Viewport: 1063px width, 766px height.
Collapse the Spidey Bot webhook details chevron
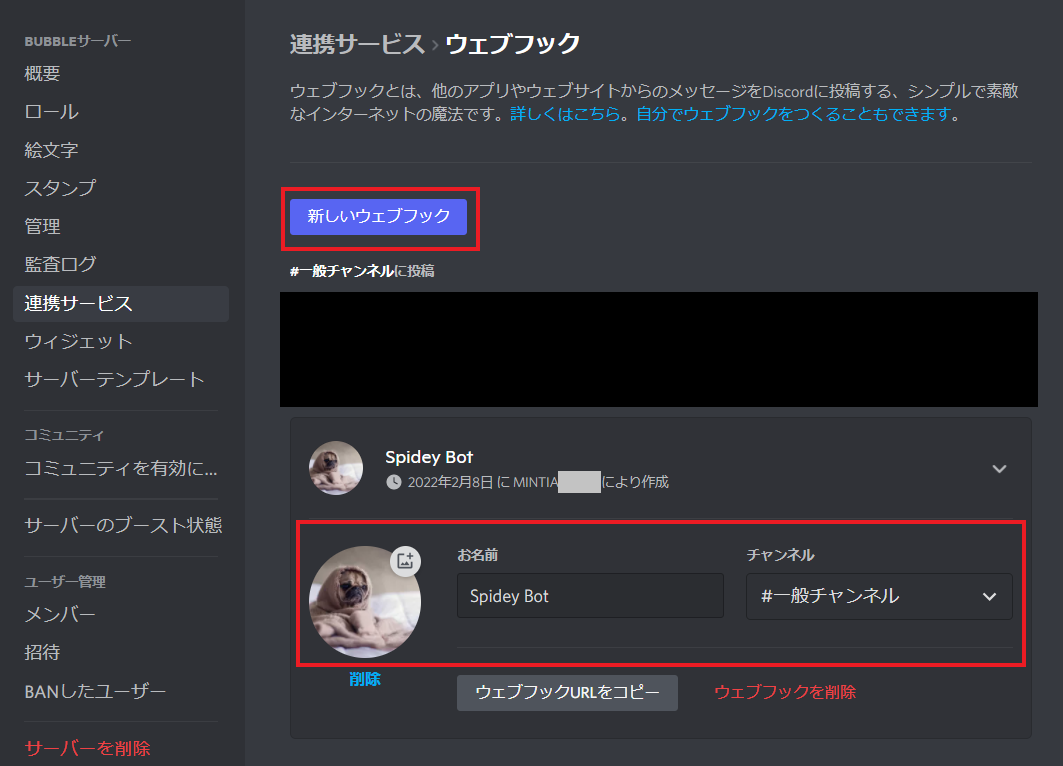[999, 467]
